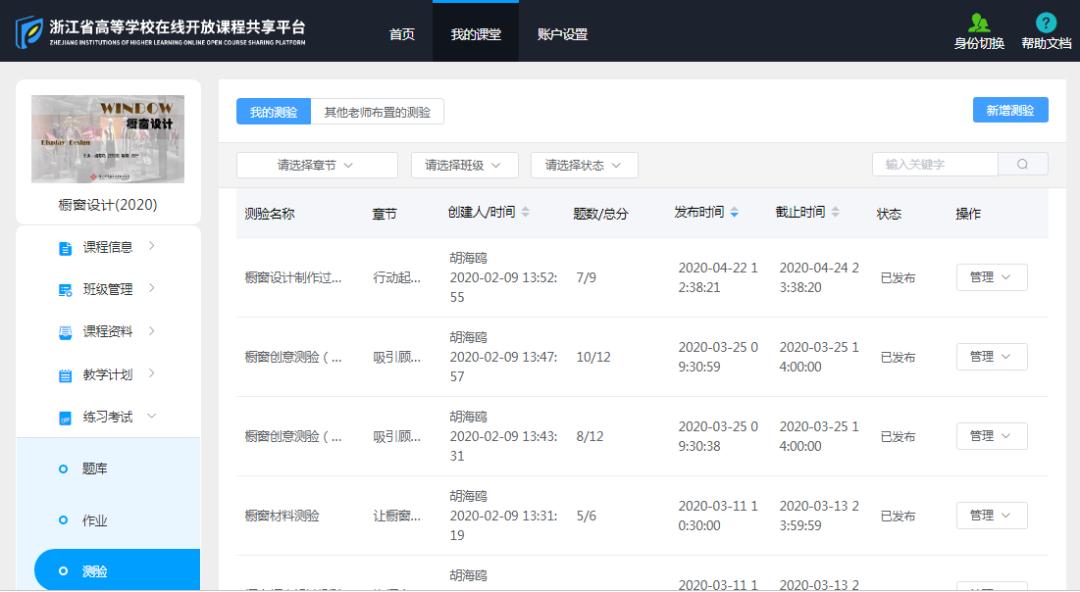
Task: Open 管理 menu for 橱窗材料测验
Action: (x=991, y=516)
